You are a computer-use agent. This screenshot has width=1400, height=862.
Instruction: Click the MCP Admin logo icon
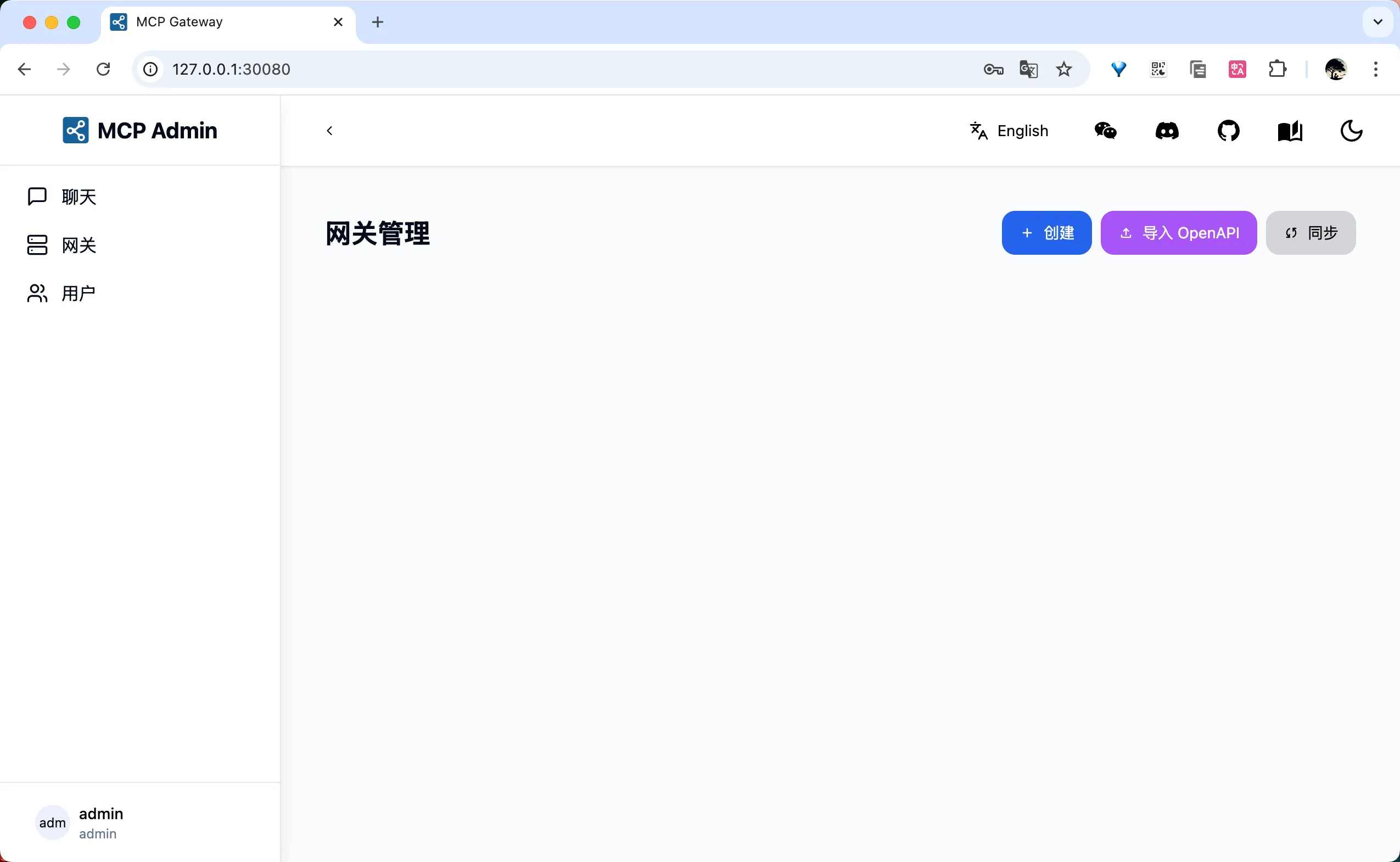coord(76,130)
